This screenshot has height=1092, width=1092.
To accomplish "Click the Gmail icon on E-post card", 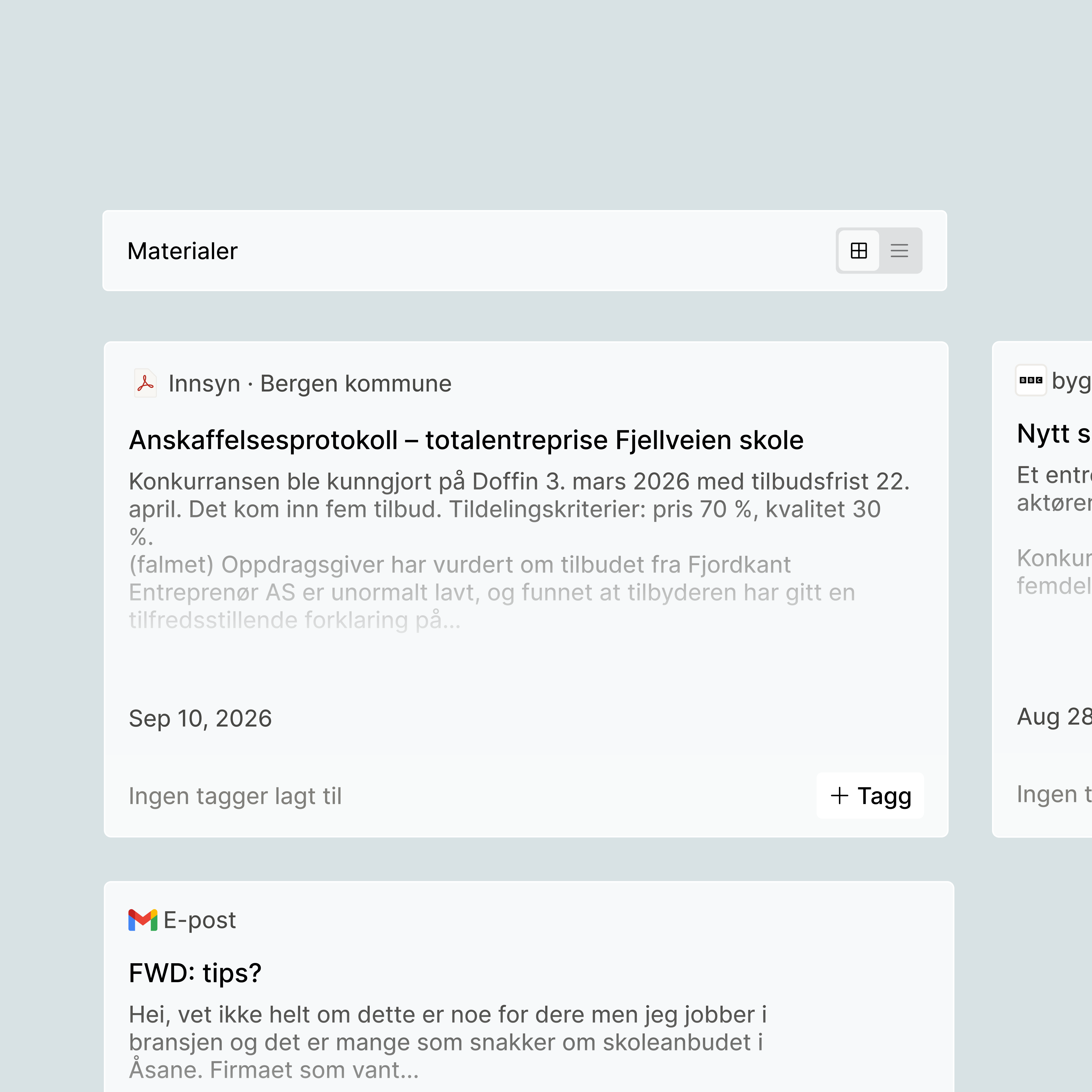I will coord(143,920).
